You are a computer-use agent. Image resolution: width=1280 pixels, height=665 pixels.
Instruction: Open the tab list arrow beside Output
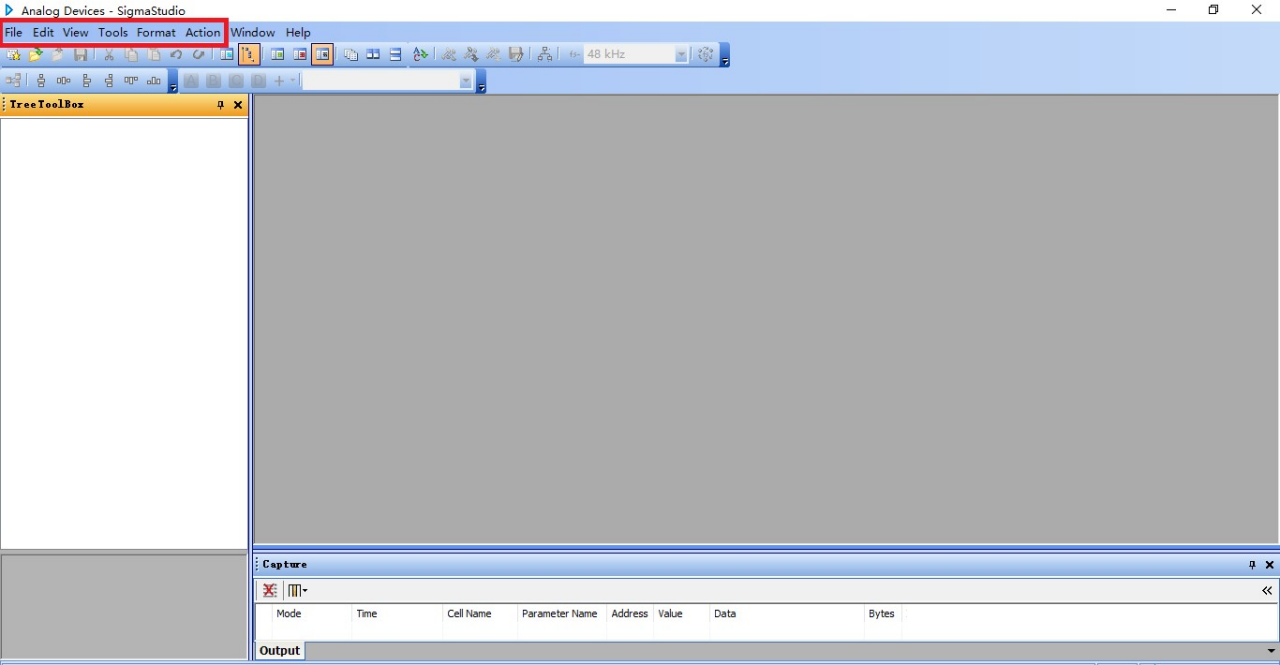1271,651
